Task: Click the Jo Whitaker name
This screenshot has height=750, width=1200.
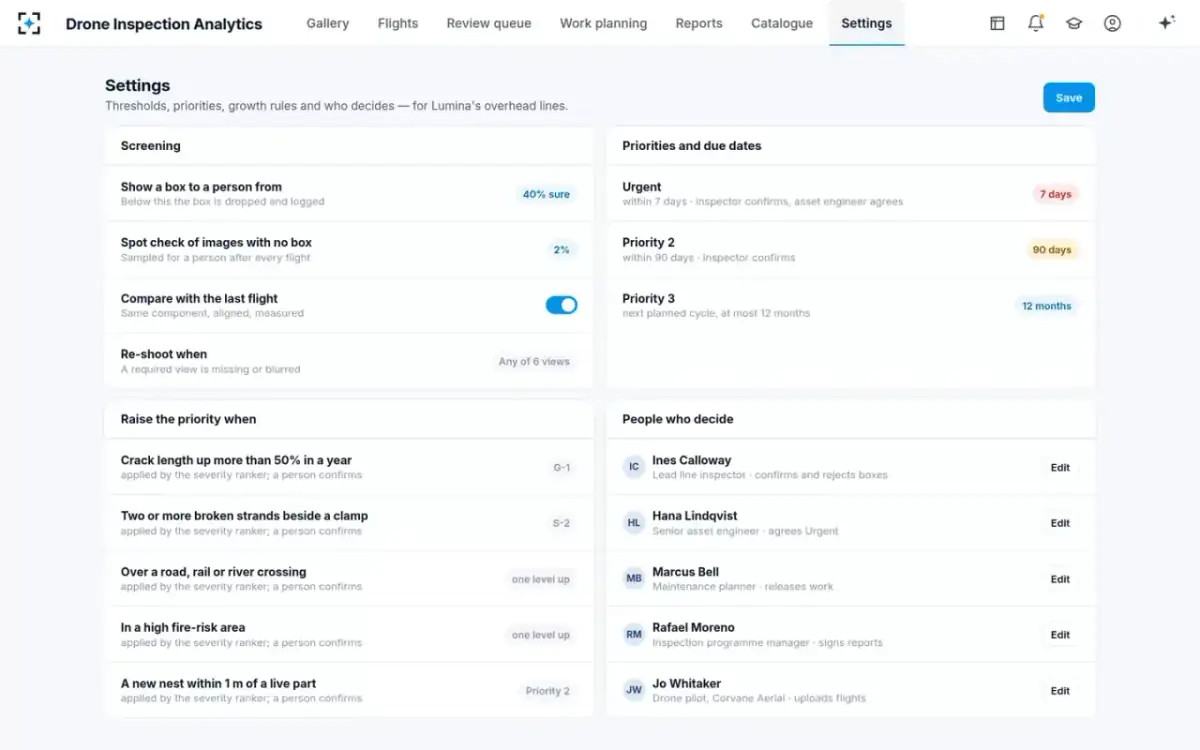Action: 686,684
